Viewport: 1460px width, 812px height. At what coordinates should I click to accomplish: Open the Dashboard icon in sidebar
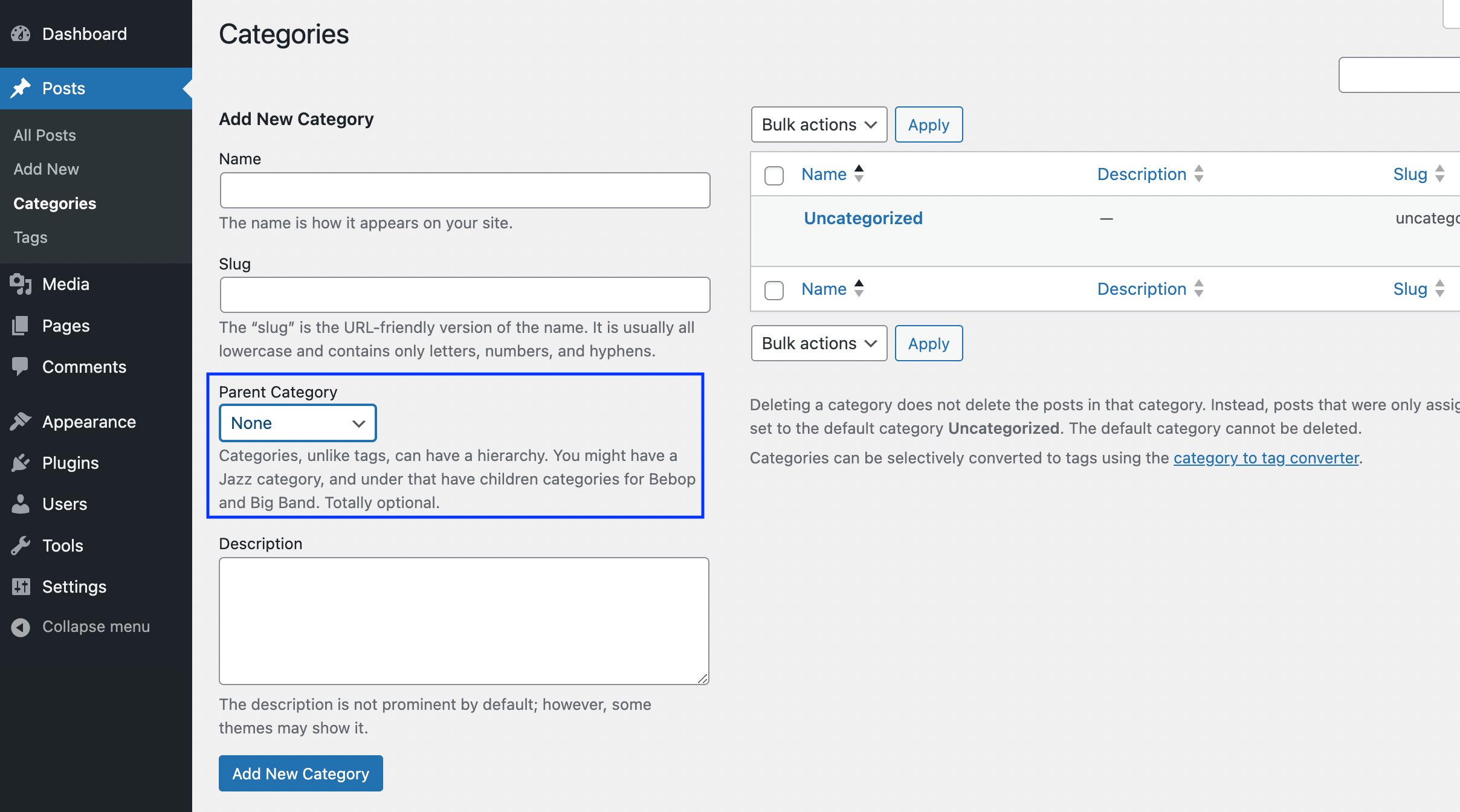point(21,34)
